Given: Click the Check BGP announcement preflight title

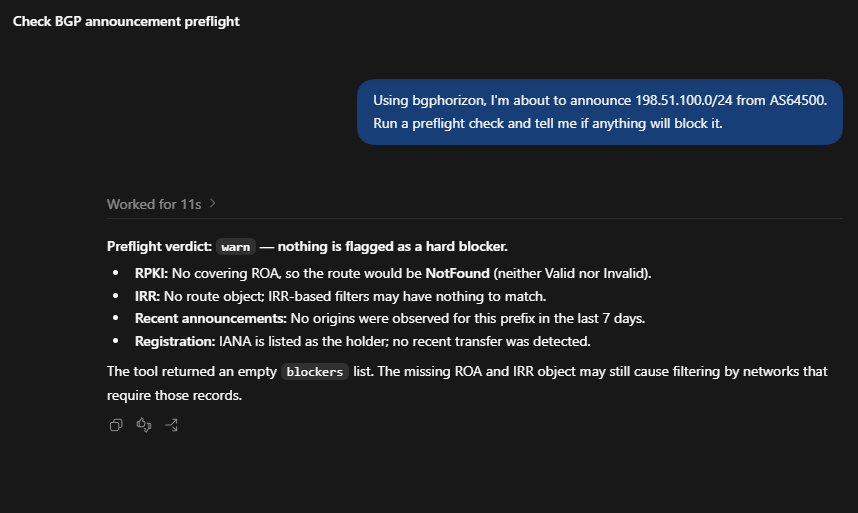Looking at the screenshot, I should pyautogui.click(x=126, y=21).
